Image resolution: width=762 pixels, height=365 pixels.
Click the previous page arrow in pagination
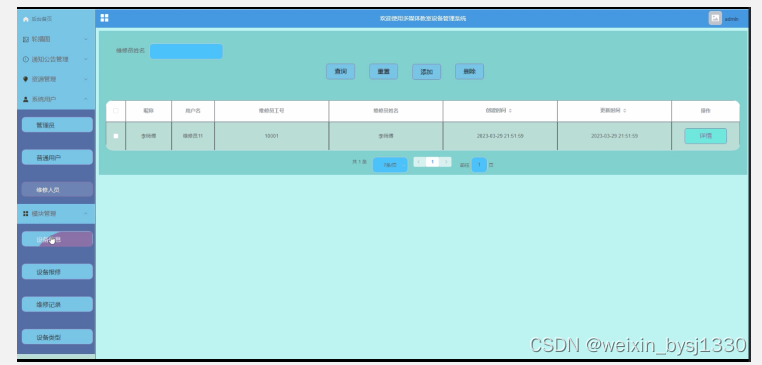click(419, 162)
